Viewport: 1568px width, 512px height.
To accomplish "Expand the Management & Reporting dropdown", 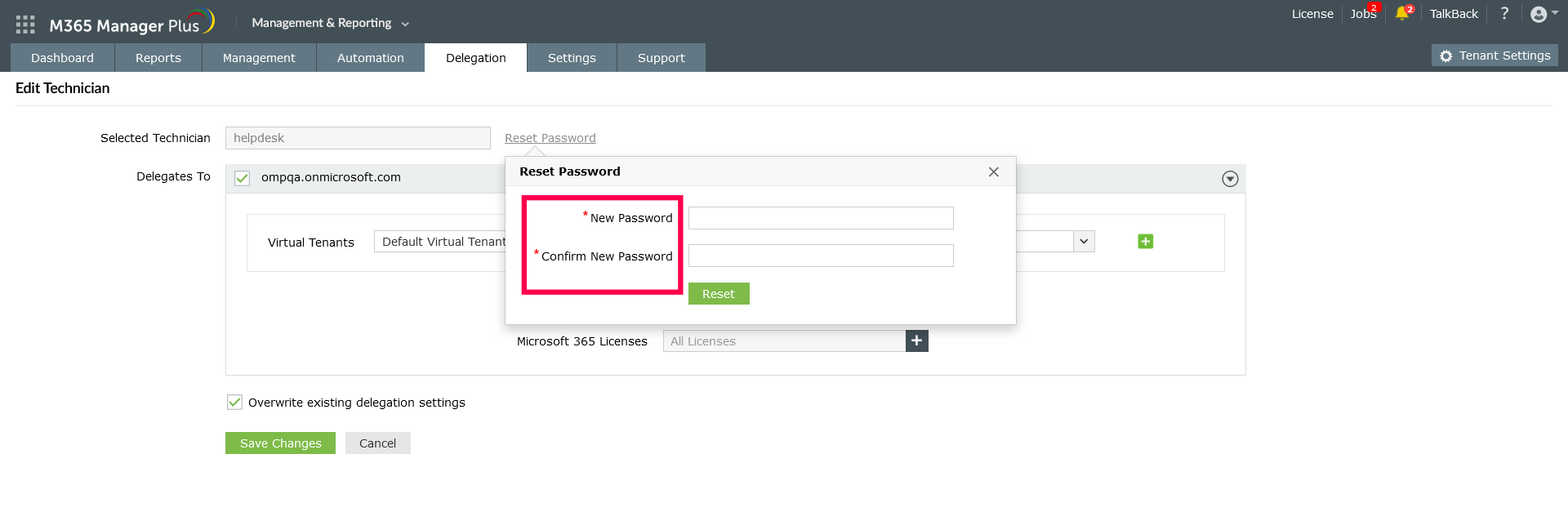I will coord(330,23).
